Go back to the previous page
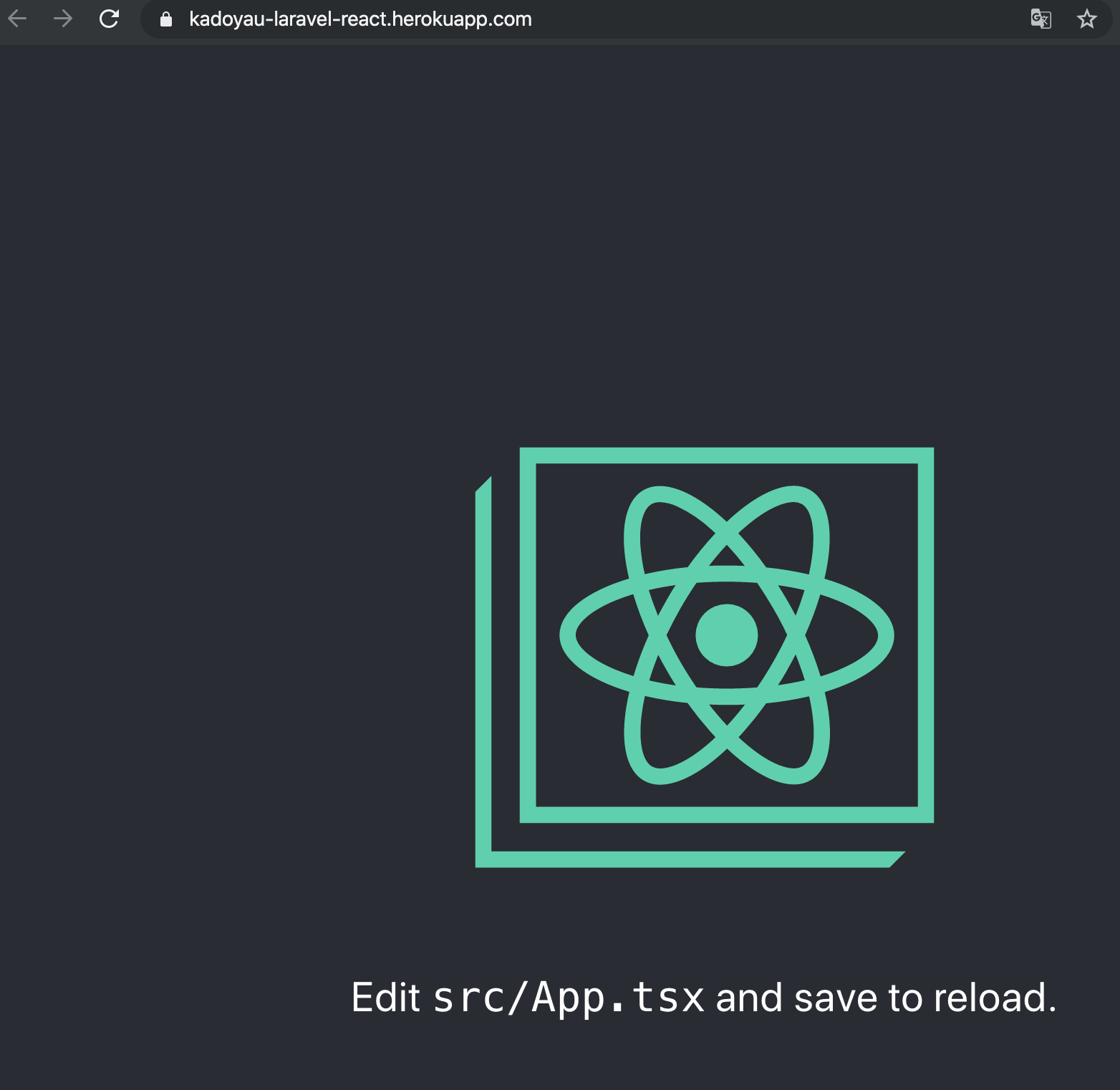The height and width of the screenshot is (1090, 1120). [17, 19]
